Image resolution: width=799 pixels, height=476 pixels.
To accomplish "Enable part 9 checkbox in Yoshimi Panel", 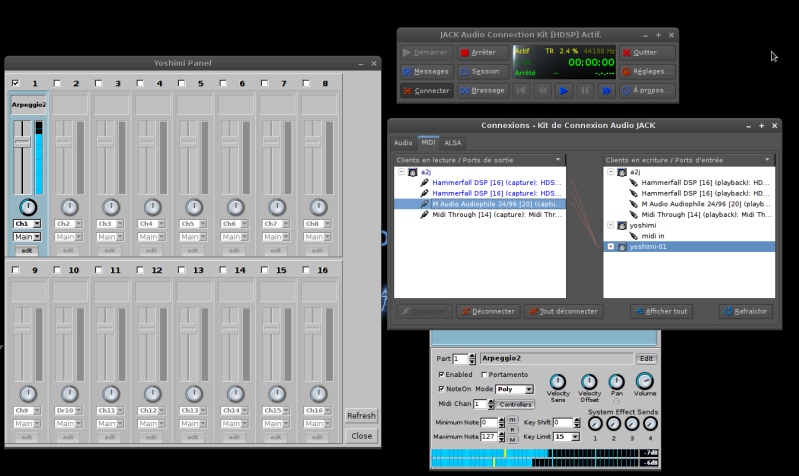I will tap(16, 270).
